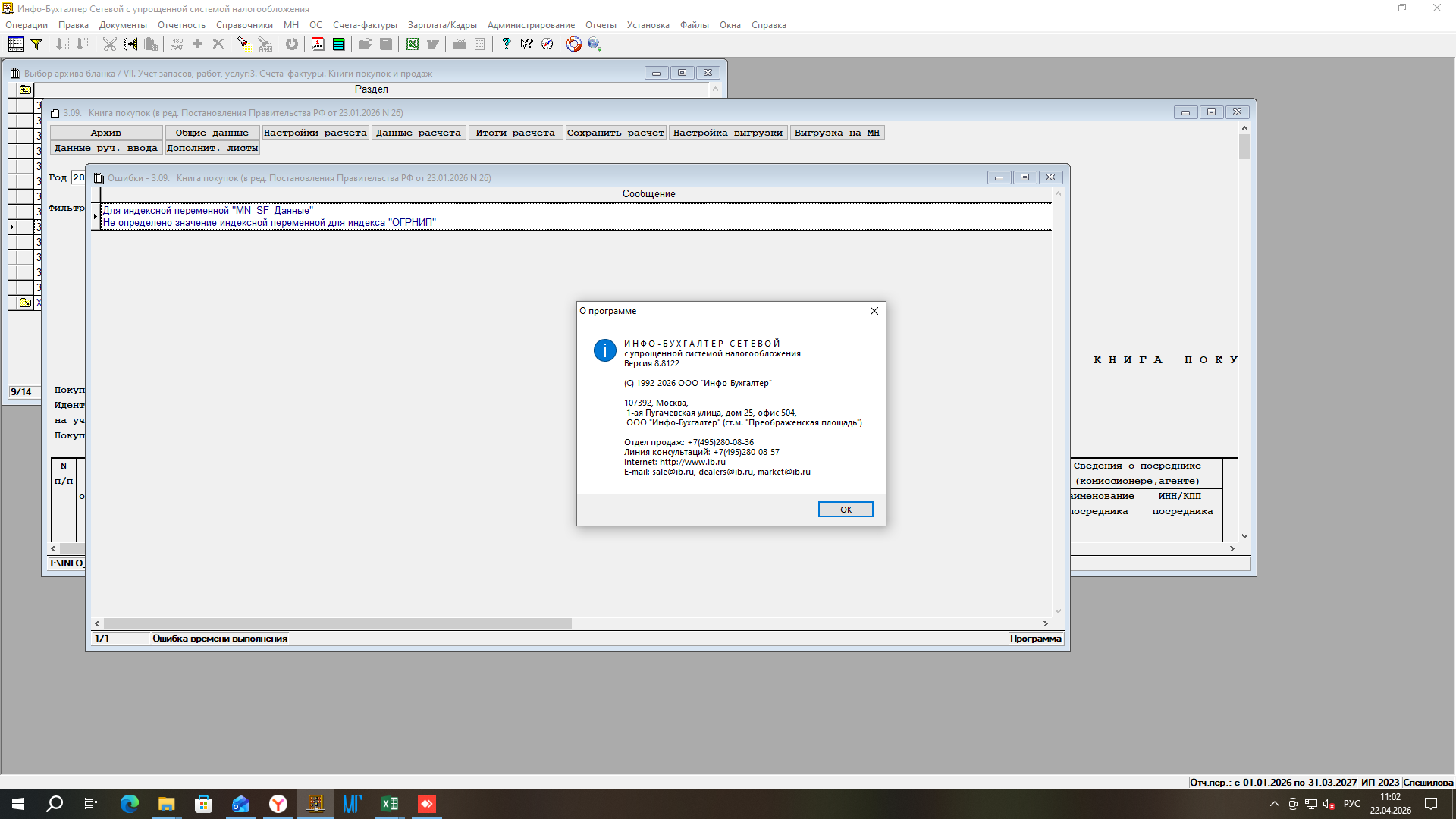
Task: Click scroll-down arrow of Книга покупок window
Action: [1244, 536]
